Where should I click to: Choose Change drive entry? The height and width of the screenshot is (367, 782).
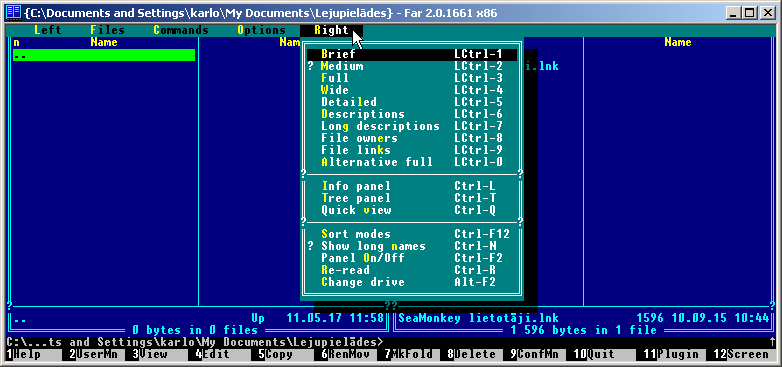pyautogui.click(x=412, y=282)
